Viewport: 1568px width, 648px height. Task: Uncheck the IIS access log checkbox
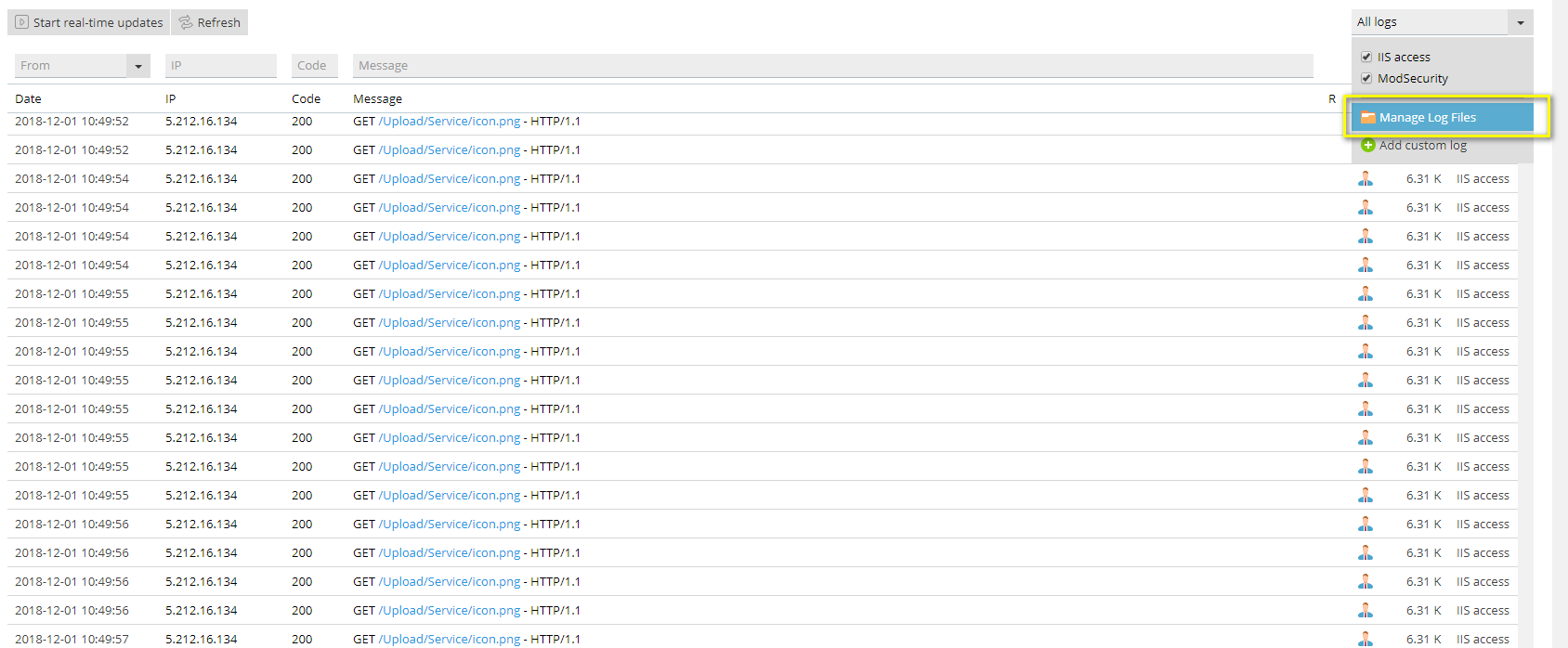[x=1366, y=57]
